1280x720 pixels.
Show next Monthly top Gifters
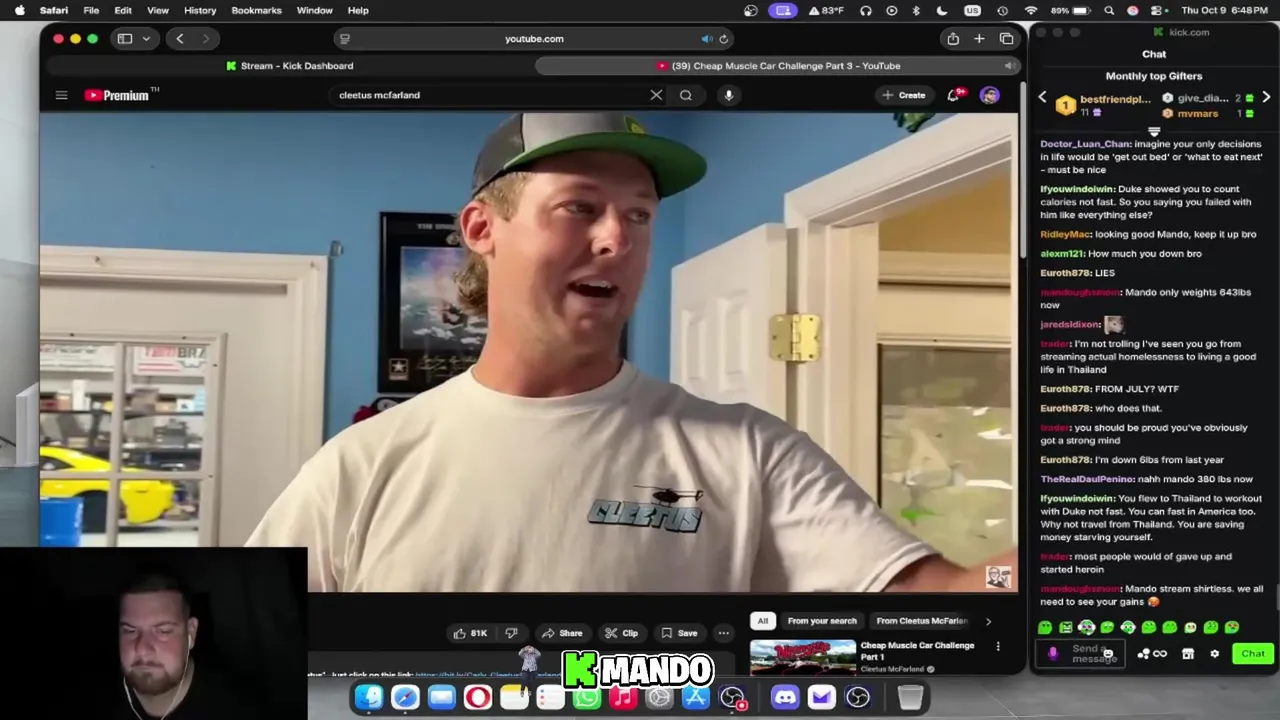pos(1266,98)
